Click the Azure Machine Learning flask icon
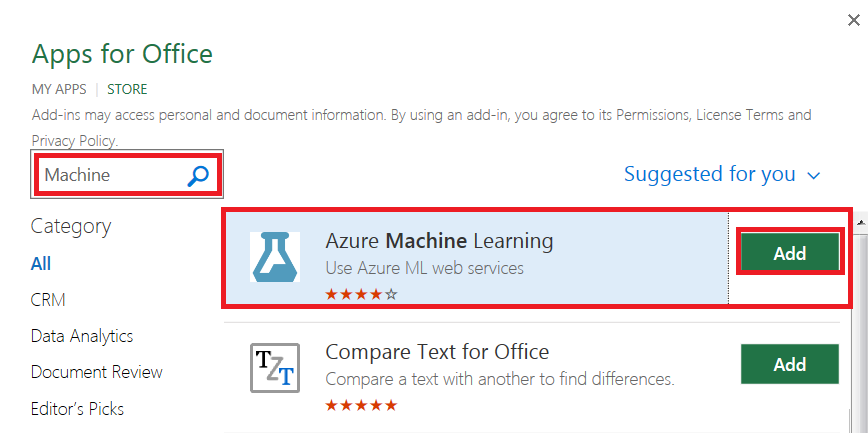This screenshot has height=433, width=868. [274, 255]
